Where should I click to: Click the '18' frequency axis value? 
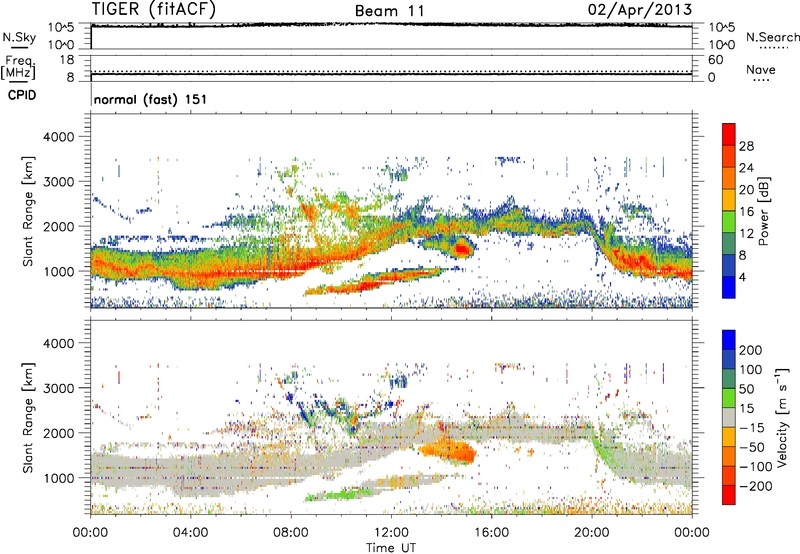point(67,60)
